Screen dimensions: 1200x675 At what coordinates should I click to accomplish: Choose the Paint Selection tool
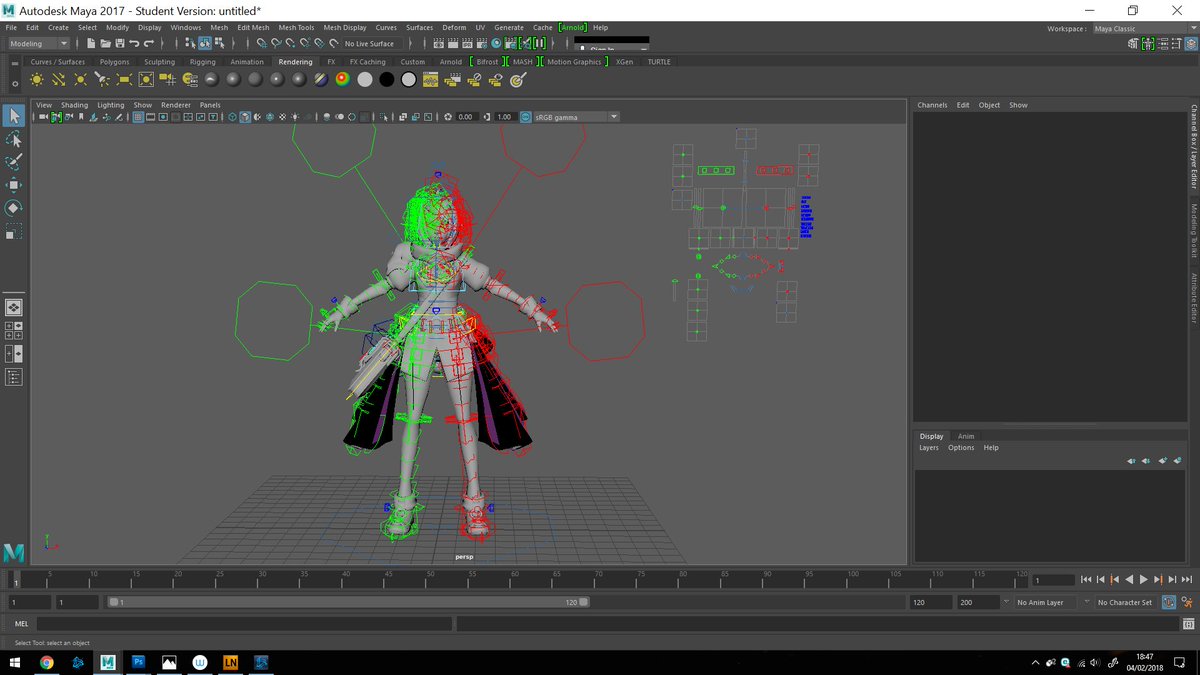point(14,162)
